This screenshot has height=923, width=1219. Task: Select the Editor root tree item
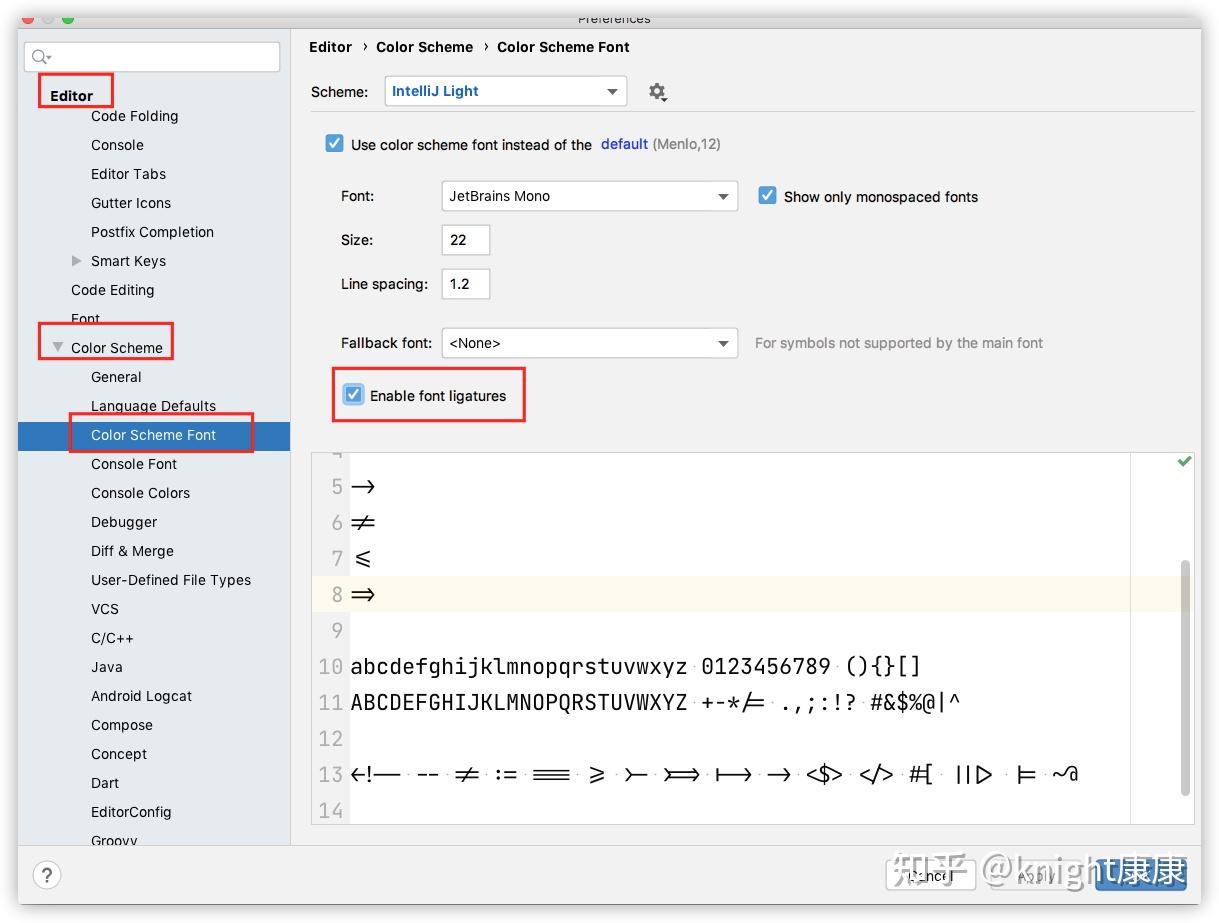pyautogui.click(x=72, y=96)
